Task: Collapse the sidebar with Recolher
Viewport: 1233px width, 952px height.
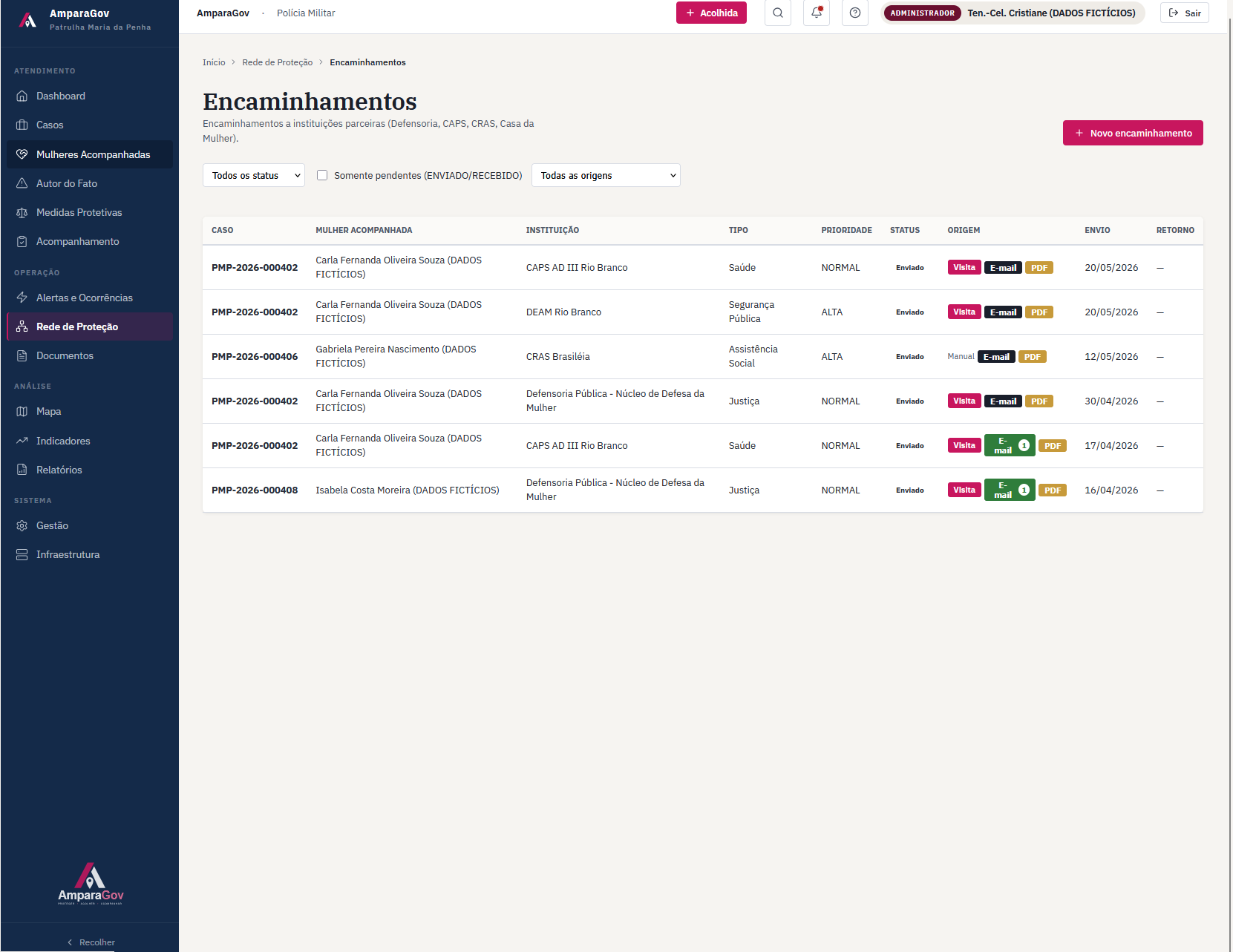Action: click(90, 942)
